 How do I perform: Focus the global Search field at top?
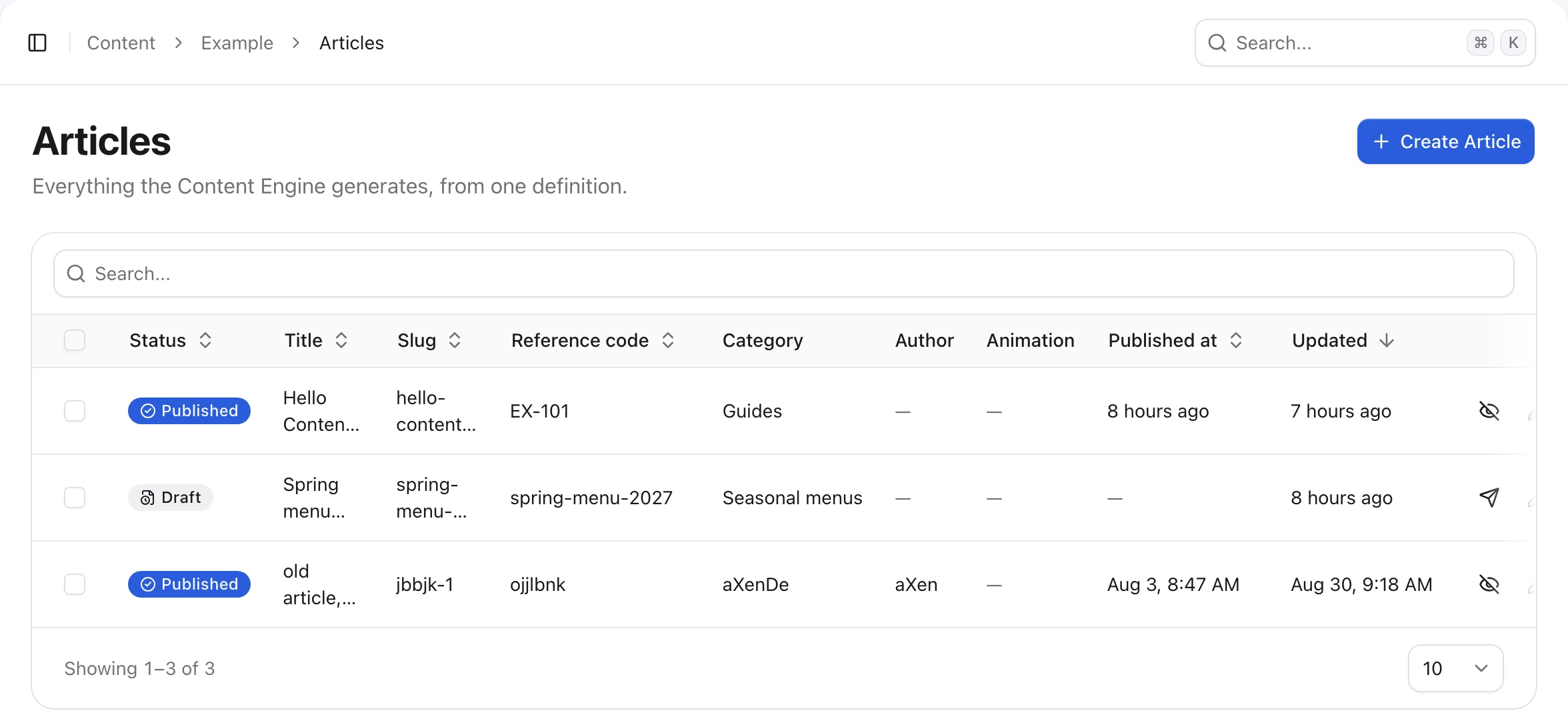tap(1365, 43)
